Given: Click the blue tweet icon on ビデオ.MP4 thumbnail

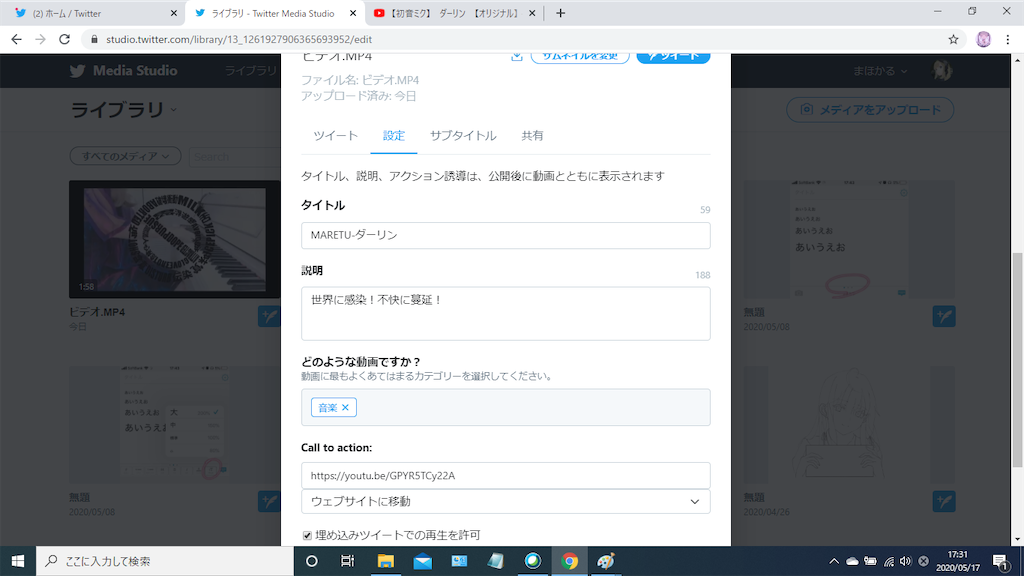Looking at the screenshot, I should [268, 315].
